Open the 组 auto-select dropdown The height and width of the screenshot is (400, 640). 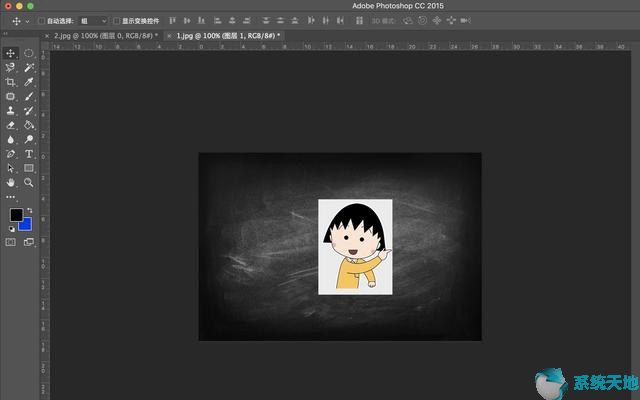93,21
